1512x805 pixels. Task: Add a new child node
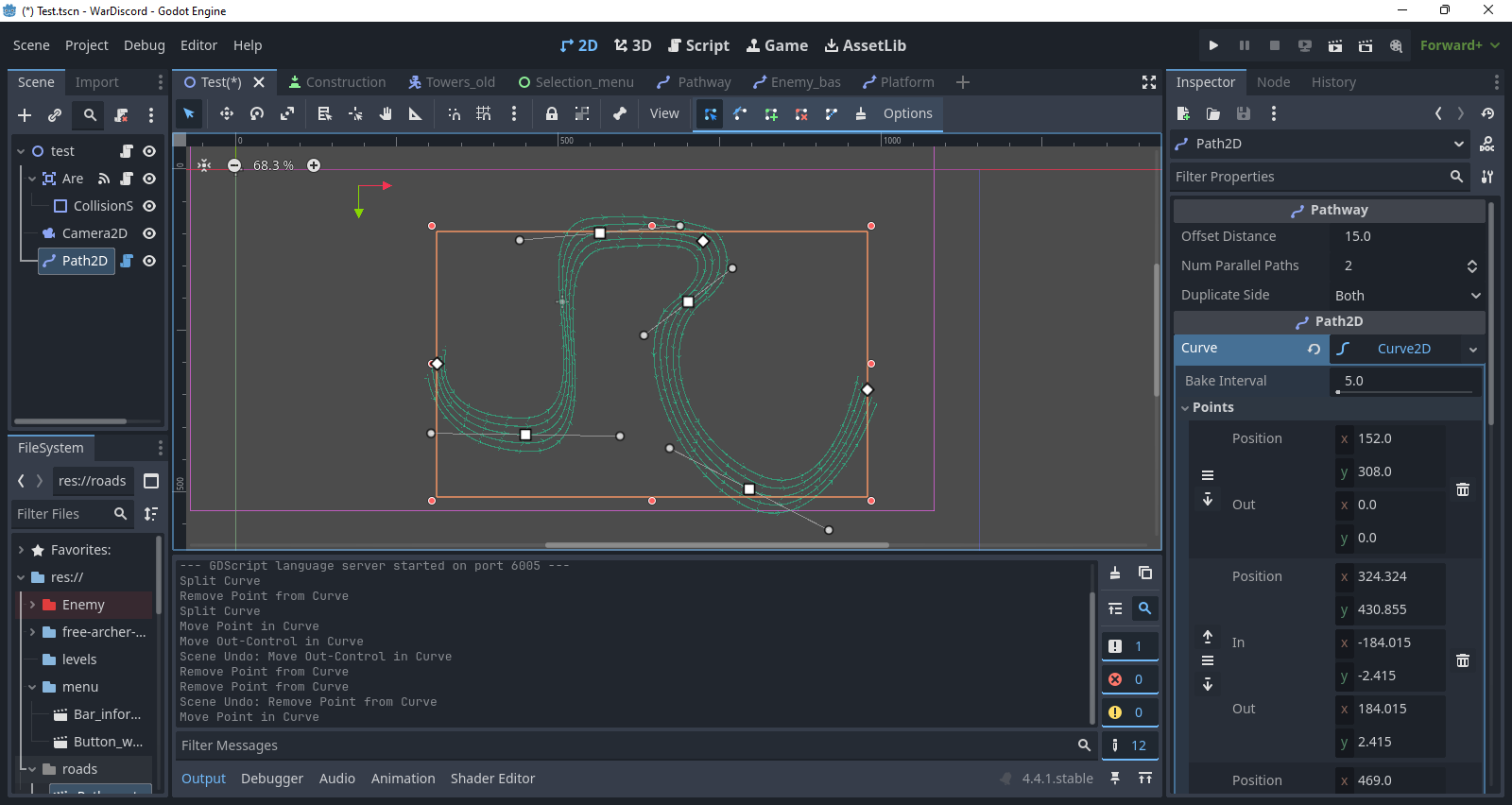pyautogui.click(x=25, y=115)
